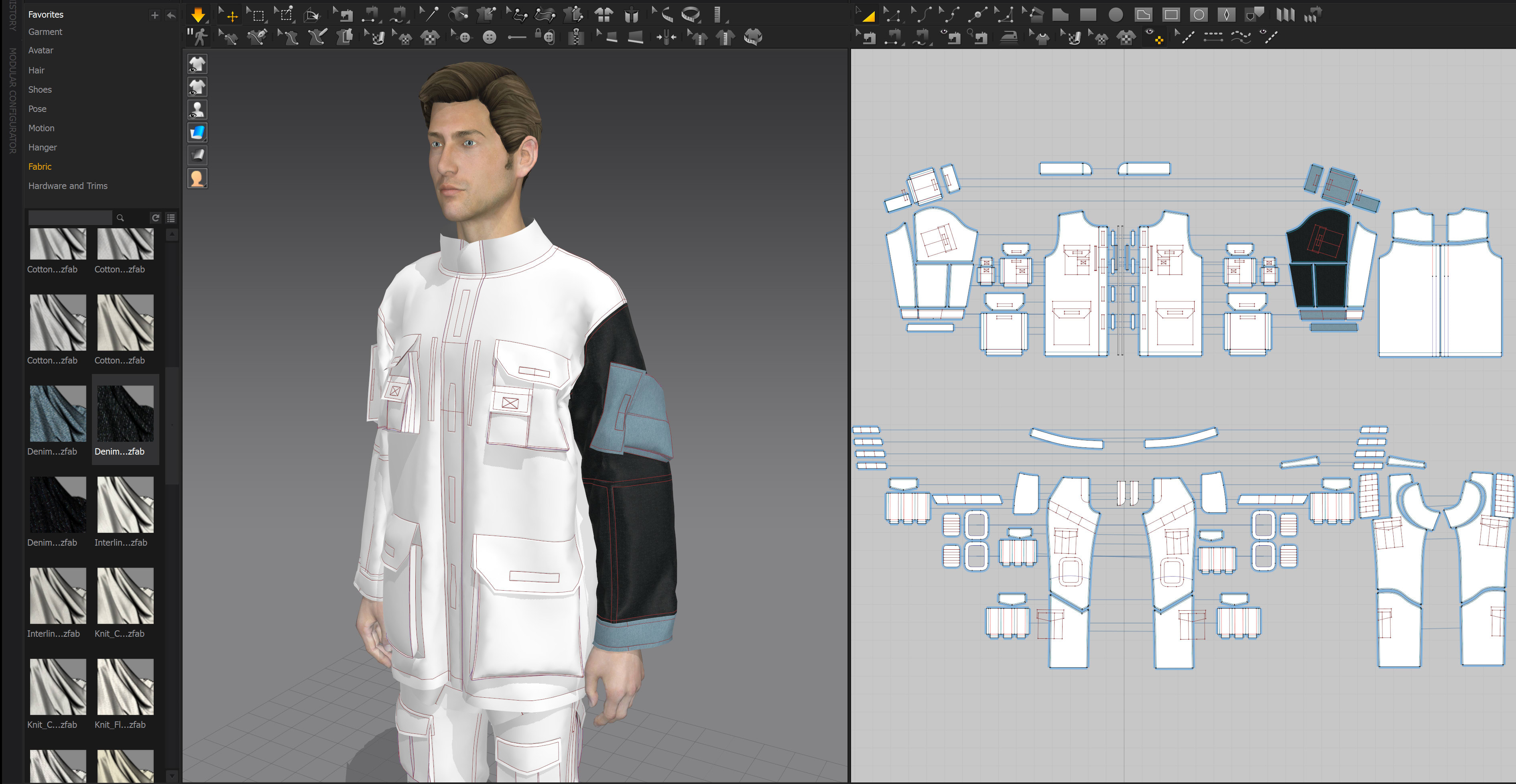Select the Steam iron tool in 2D toolbar
Image resolution: width=1516 pixels, height=784 pixels.
click(x=1009, y=37)
